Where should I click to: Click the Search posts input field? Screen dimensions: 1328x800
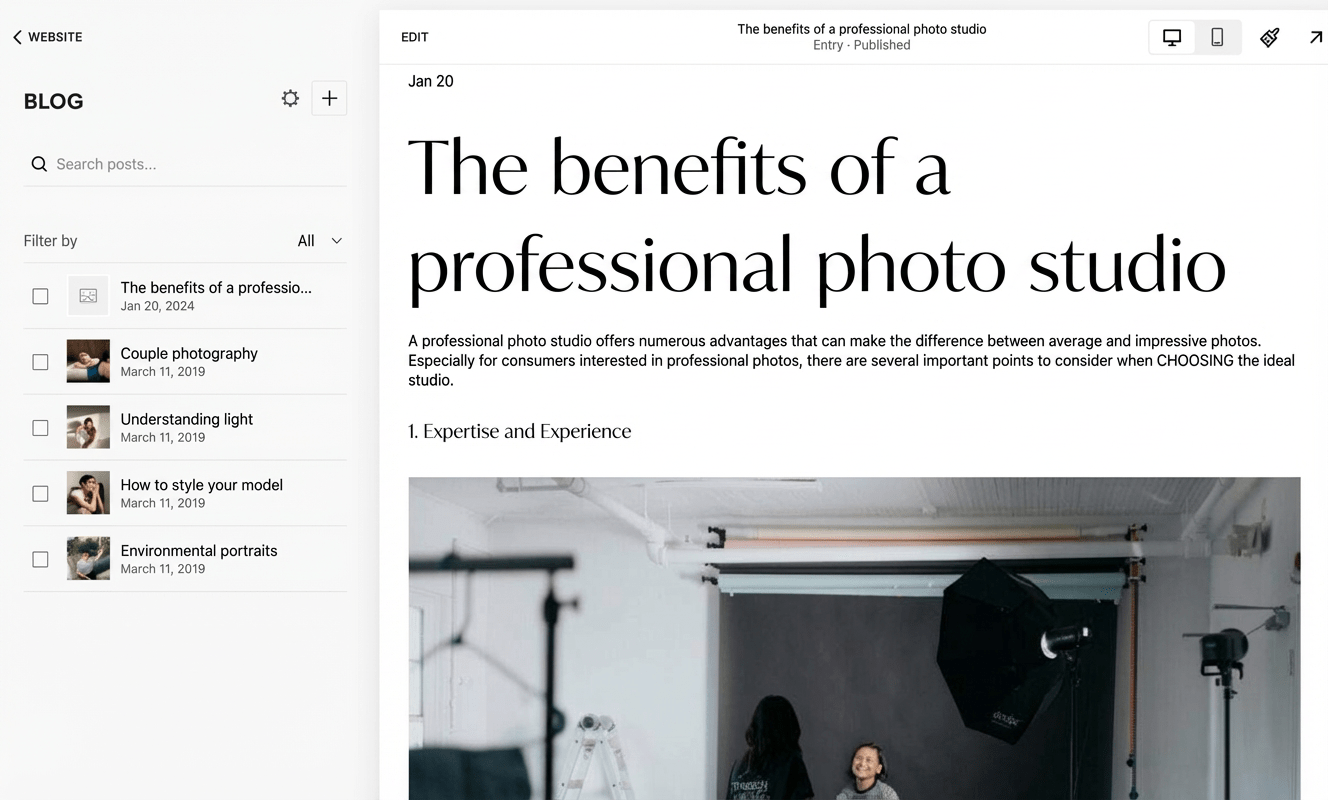195,164
